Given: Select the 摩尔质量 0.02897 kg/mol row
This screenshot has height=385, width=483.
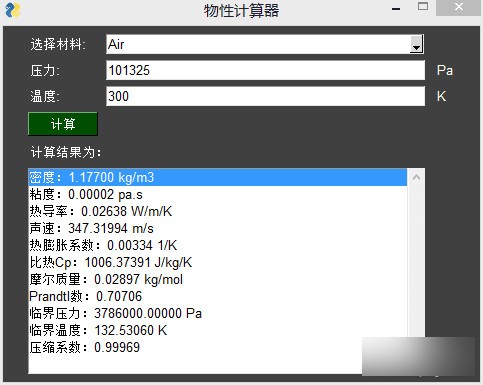Looking at the screenshot, I should click(x=218, y=279).
